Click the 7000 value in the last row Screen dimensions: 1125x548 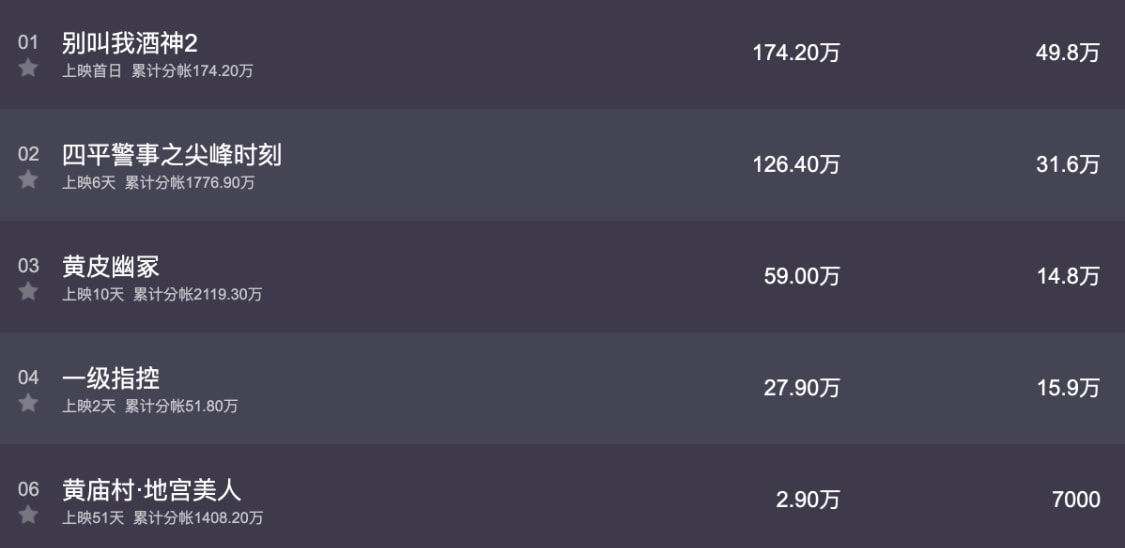(1076, 499)
